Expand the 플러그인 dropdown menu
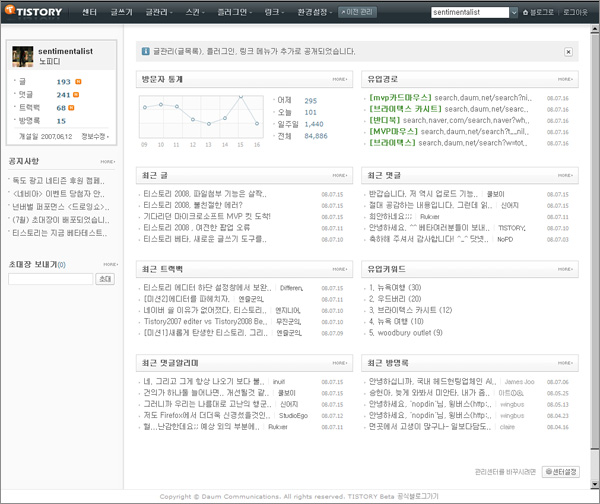This screenshot has height=504, width=600. (234, 12)
